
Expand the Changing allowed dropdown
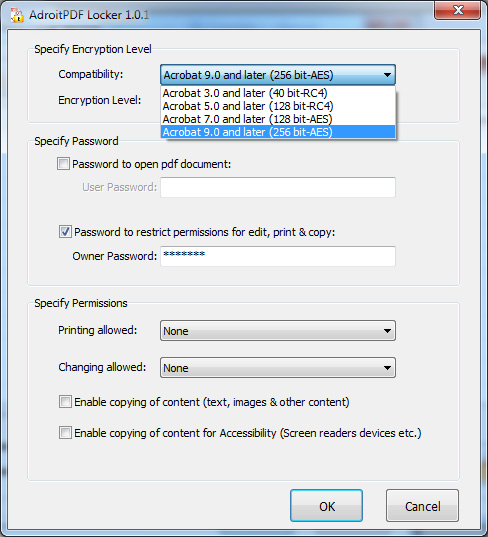coord(278,367)
